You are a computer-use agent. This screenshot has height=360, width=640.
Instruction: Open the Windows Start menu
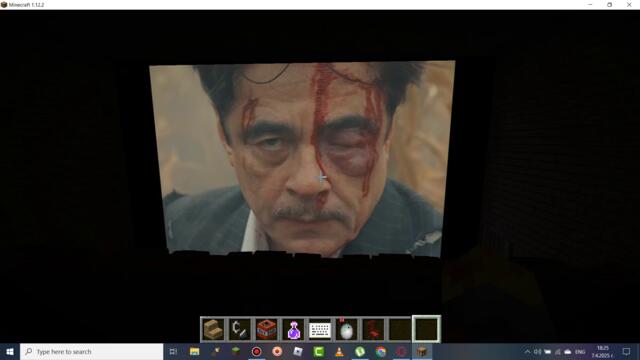[x=10, y=351]
